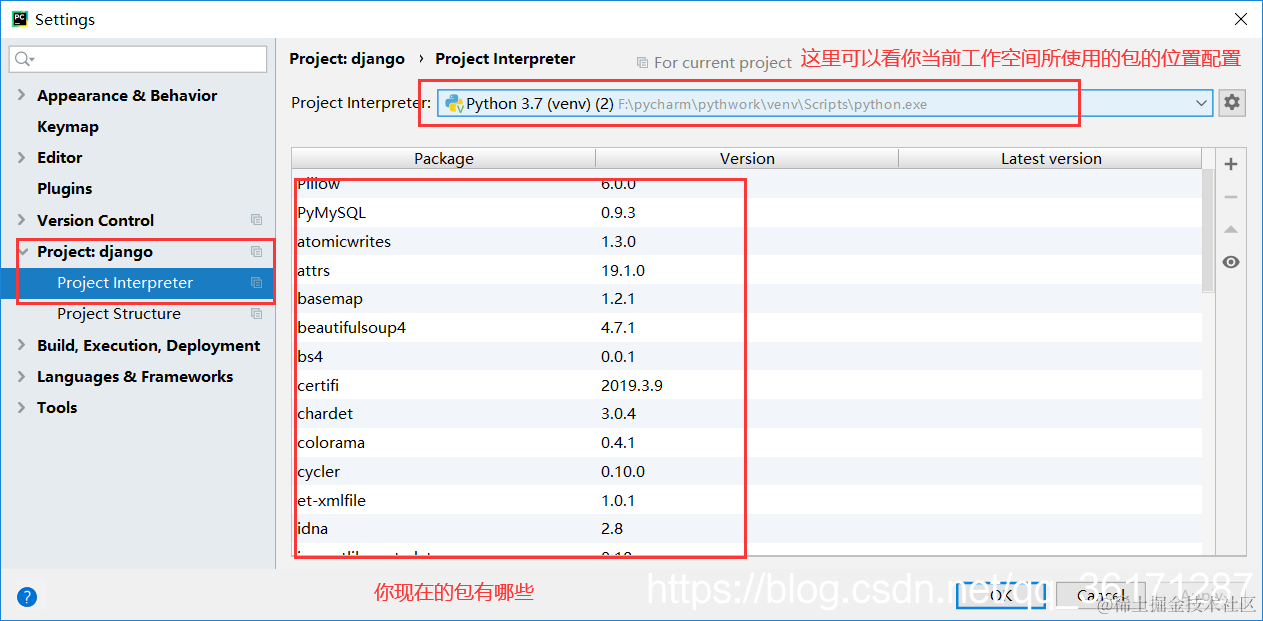The width and height of the screenshot is (1263, 621).
Task: Click the settings search field
Action: 138,59
